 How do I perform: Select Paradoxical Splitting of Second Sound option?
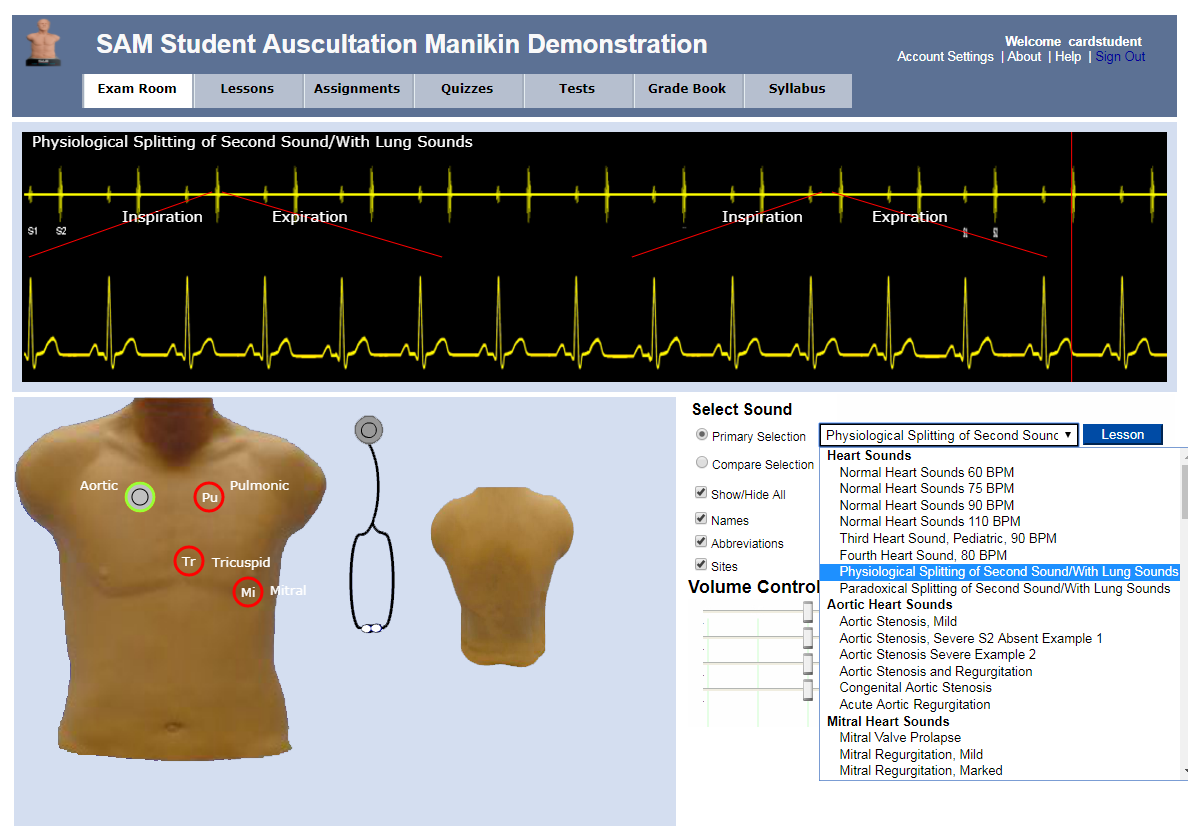[x=1005, y=588]
